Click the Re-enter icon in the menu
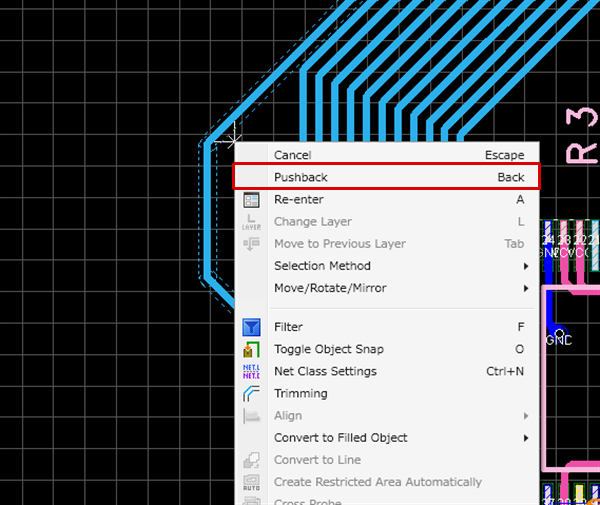This screenshot has height=505, width=600. pyautogui.click(x=252, y=200)
